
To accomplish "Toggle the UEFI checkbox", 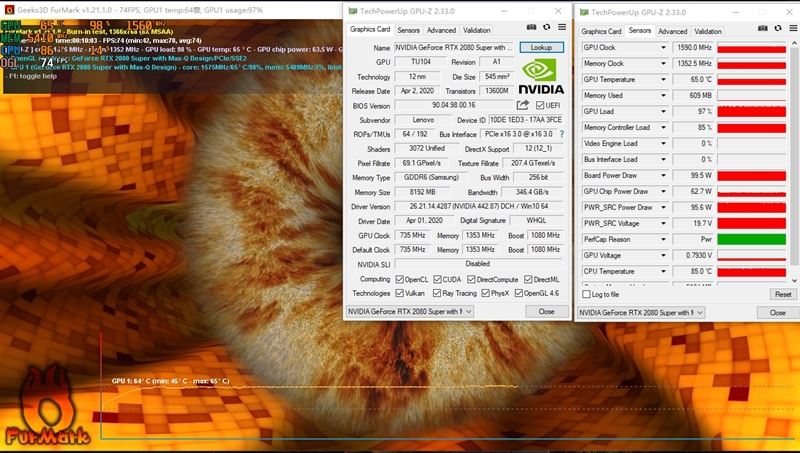I will point(540,106).
